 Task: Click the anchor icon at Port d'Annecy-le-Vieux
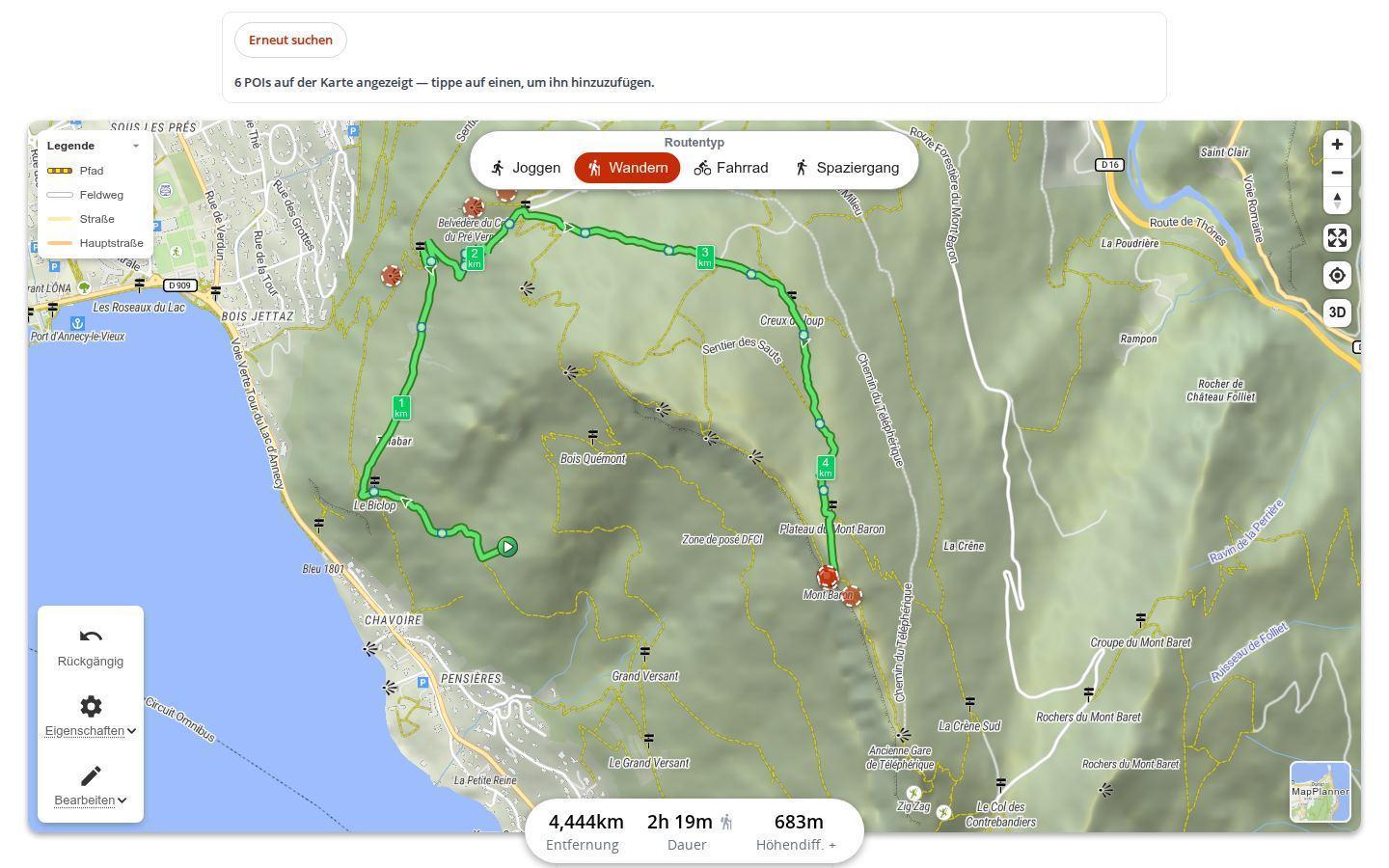[x=76, y=323]
